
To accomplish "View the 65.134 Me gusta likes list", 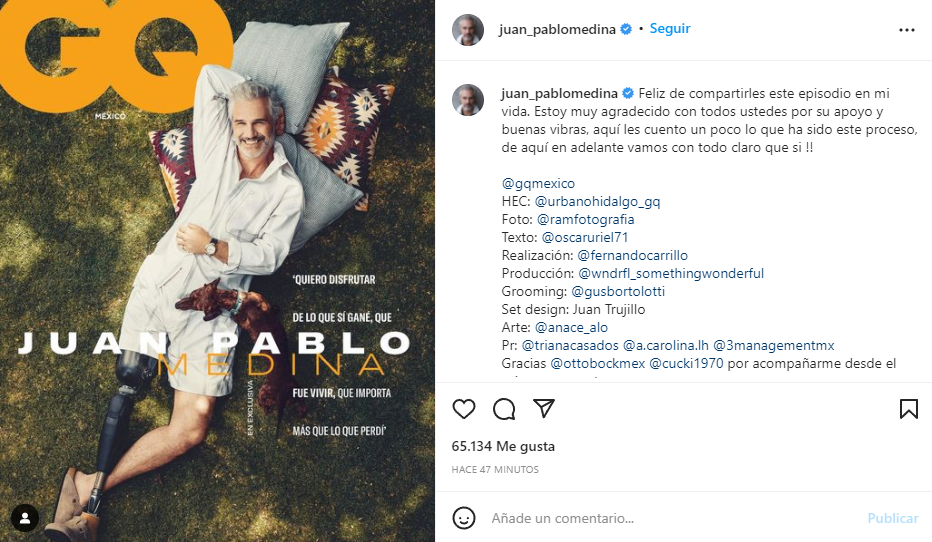I will tap(503, 446).
